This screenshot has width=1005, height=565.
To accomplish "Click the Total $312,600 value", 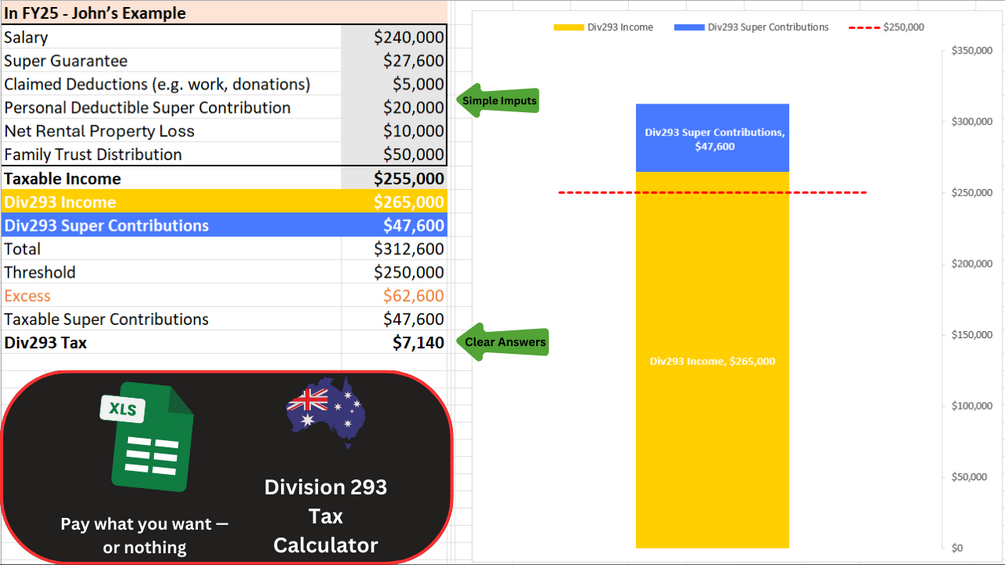I will click(x=409, y=249).
